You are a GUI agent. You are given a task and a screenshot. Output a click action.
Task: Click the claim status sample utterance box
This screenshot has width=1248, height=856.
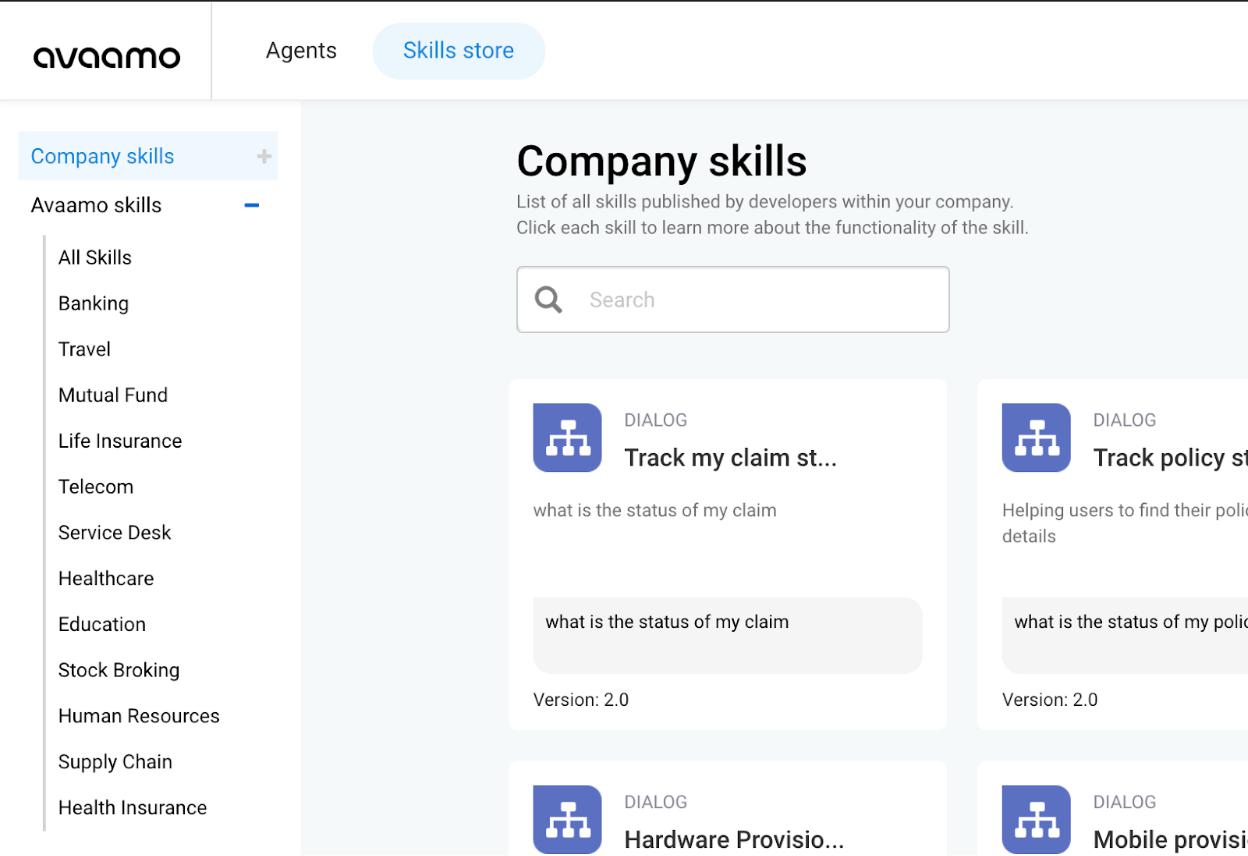point(727,636)
